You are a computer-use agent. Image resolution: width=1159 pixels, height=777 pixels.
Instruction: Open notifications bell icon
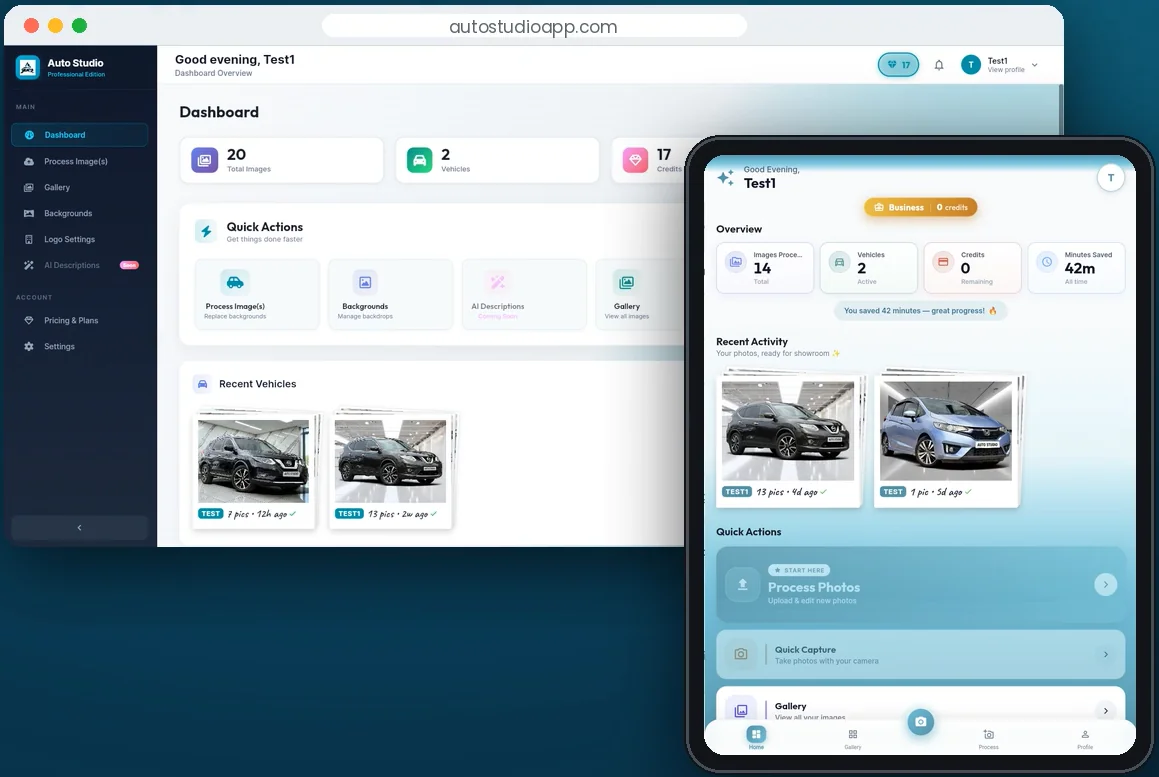[x=939, y=65]
